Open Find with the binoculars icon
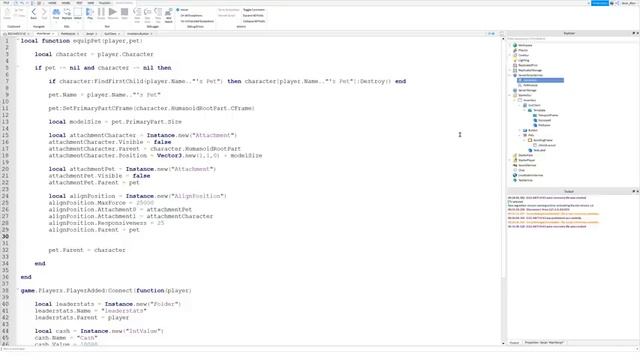This screenshot has height=360, width=640. (x=56, y=13)
